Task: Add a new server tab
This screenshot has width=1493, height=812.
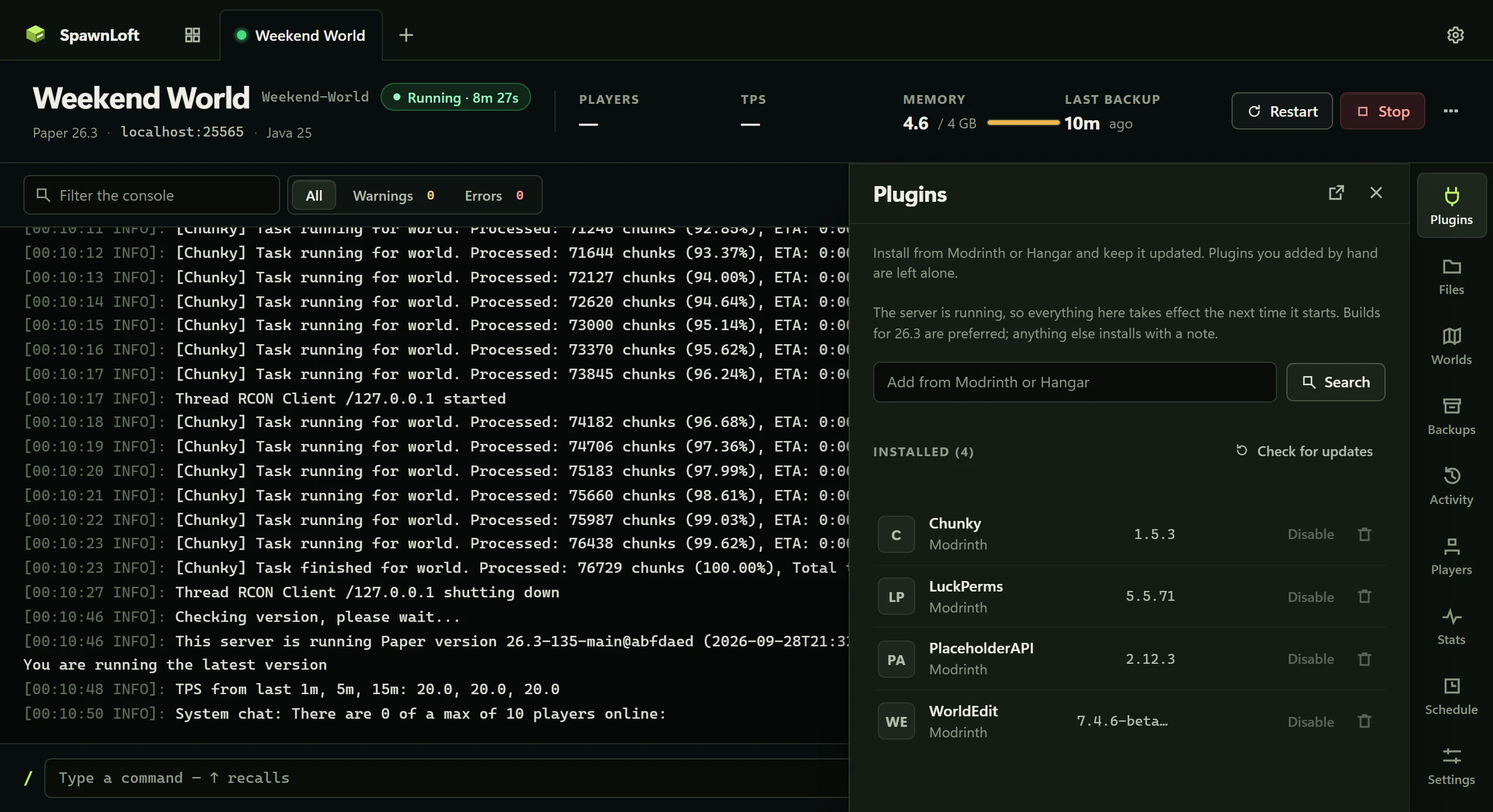Action: [406, 35]
